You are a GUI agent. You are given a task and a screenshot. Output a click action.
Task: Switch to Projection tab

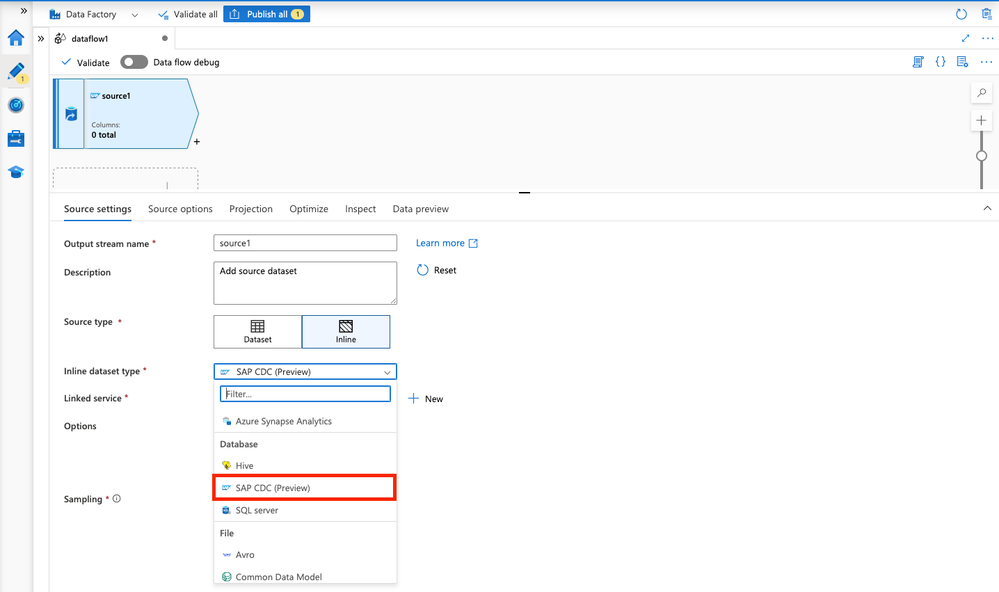(x=251, y=209)
